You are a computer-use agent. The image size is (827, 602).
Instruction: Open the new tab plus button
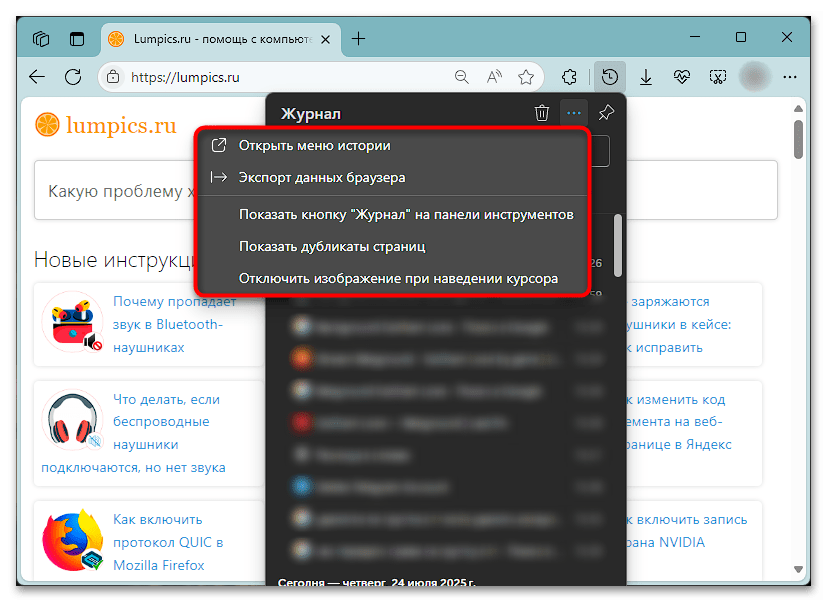pyautogui.click(x=357, y=39)
